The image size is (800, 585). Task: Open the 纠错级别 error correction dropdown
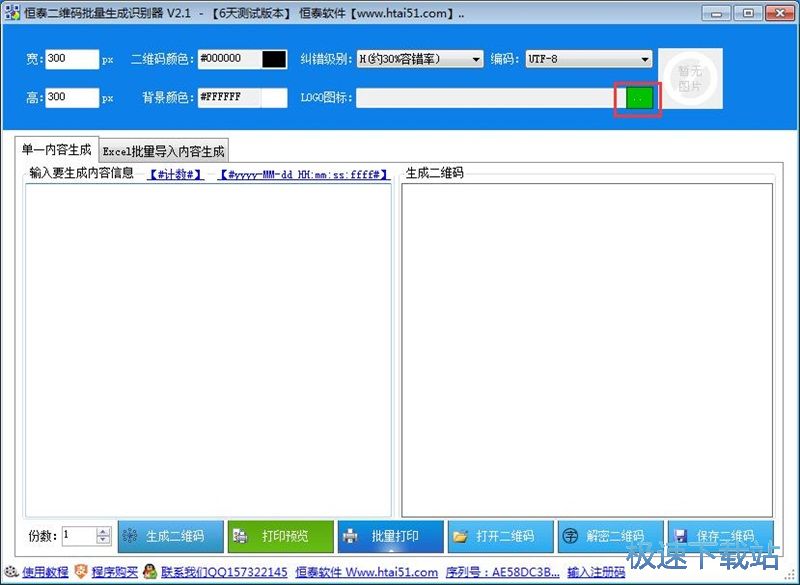pyautogui.click(x=419, y=59)
